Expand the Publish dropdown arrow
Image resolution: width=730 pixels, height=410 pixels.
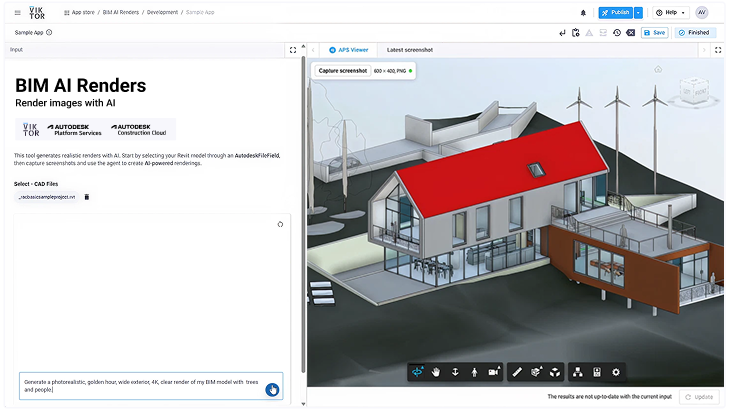point(638,13)
